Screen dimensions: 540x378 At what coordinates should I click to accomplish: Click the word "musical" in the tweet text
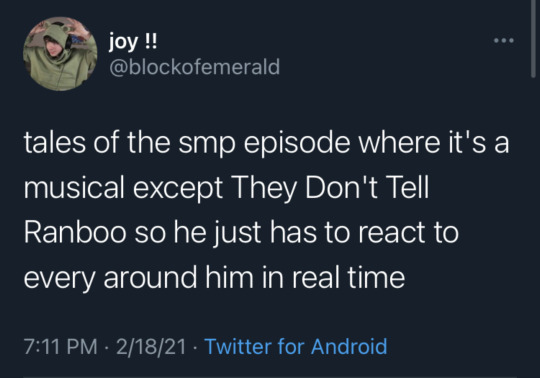pyautogui.click(x=74, y=188)
